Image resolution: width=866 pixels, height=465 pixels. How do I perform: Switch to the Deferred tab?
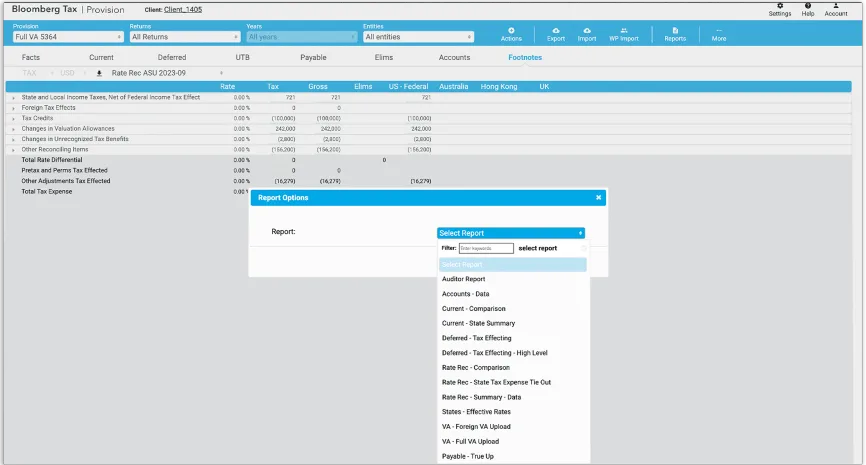coord(172,57)
